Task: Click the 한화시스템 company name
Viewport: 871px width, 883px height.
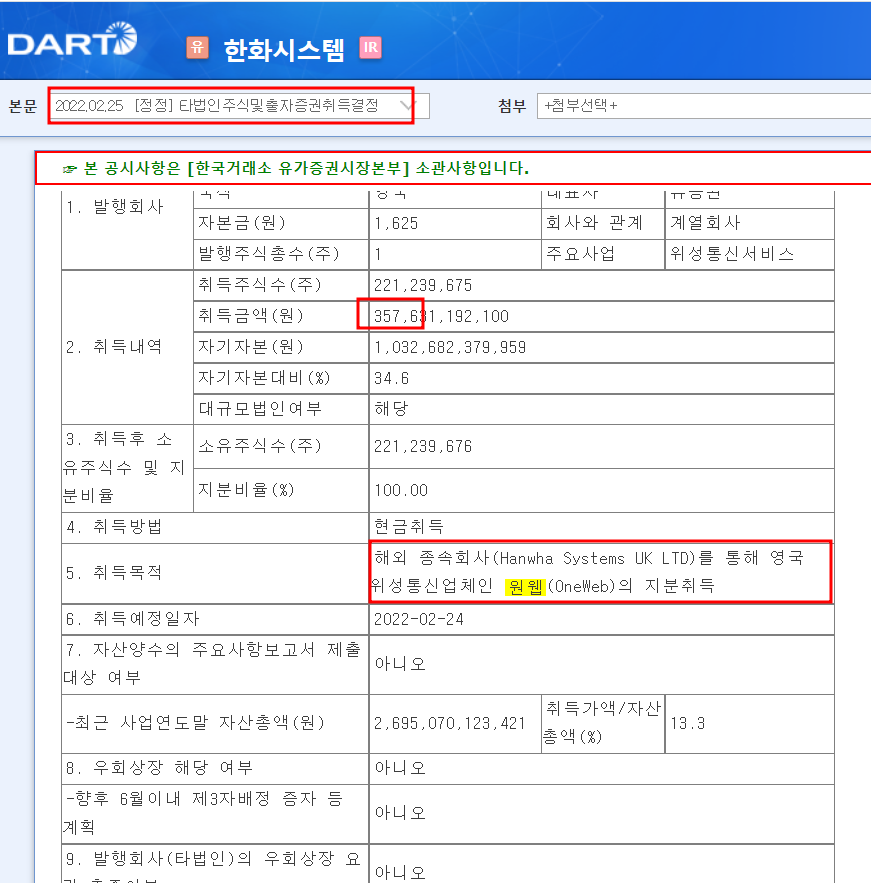Action: (x=284, y=50)
